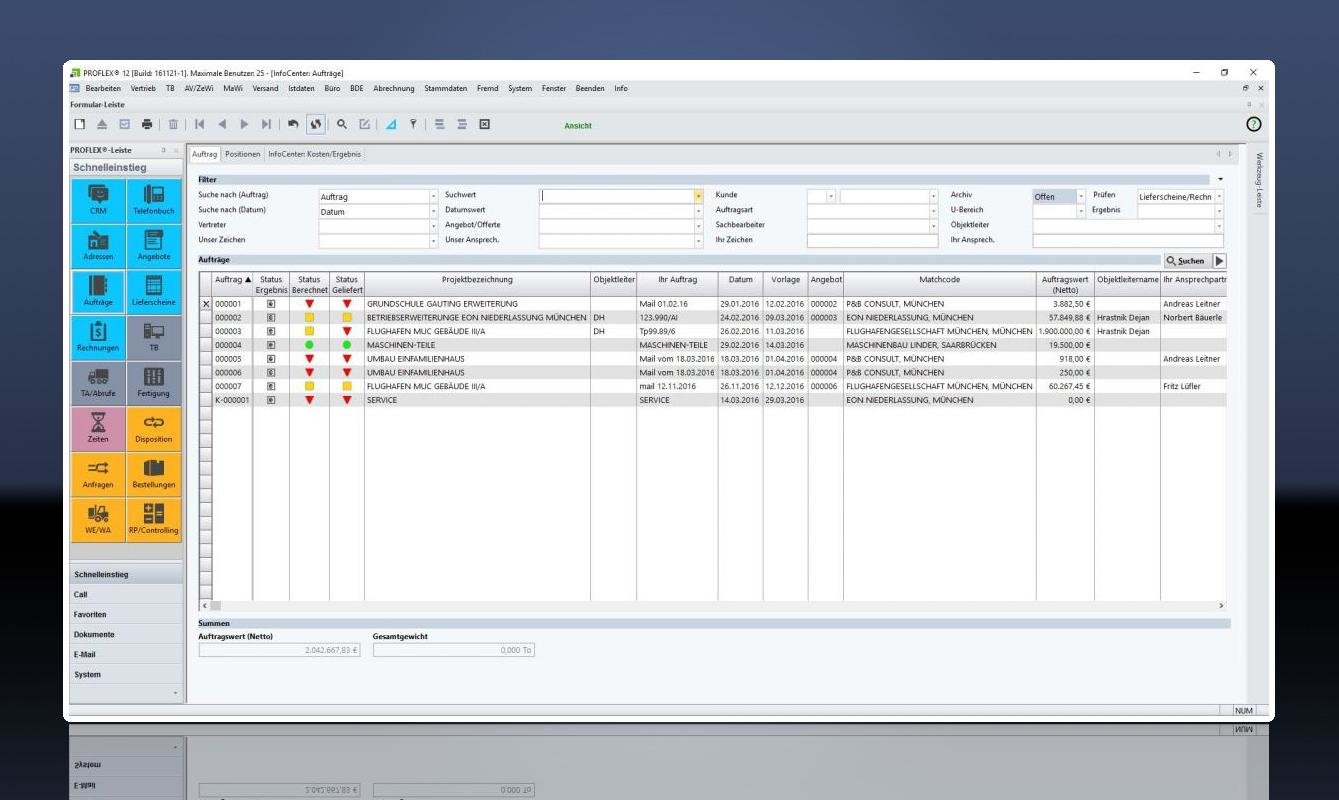Open the Anfragen tile
Viewport: 1339px width, 800px height.
(99, 474)
